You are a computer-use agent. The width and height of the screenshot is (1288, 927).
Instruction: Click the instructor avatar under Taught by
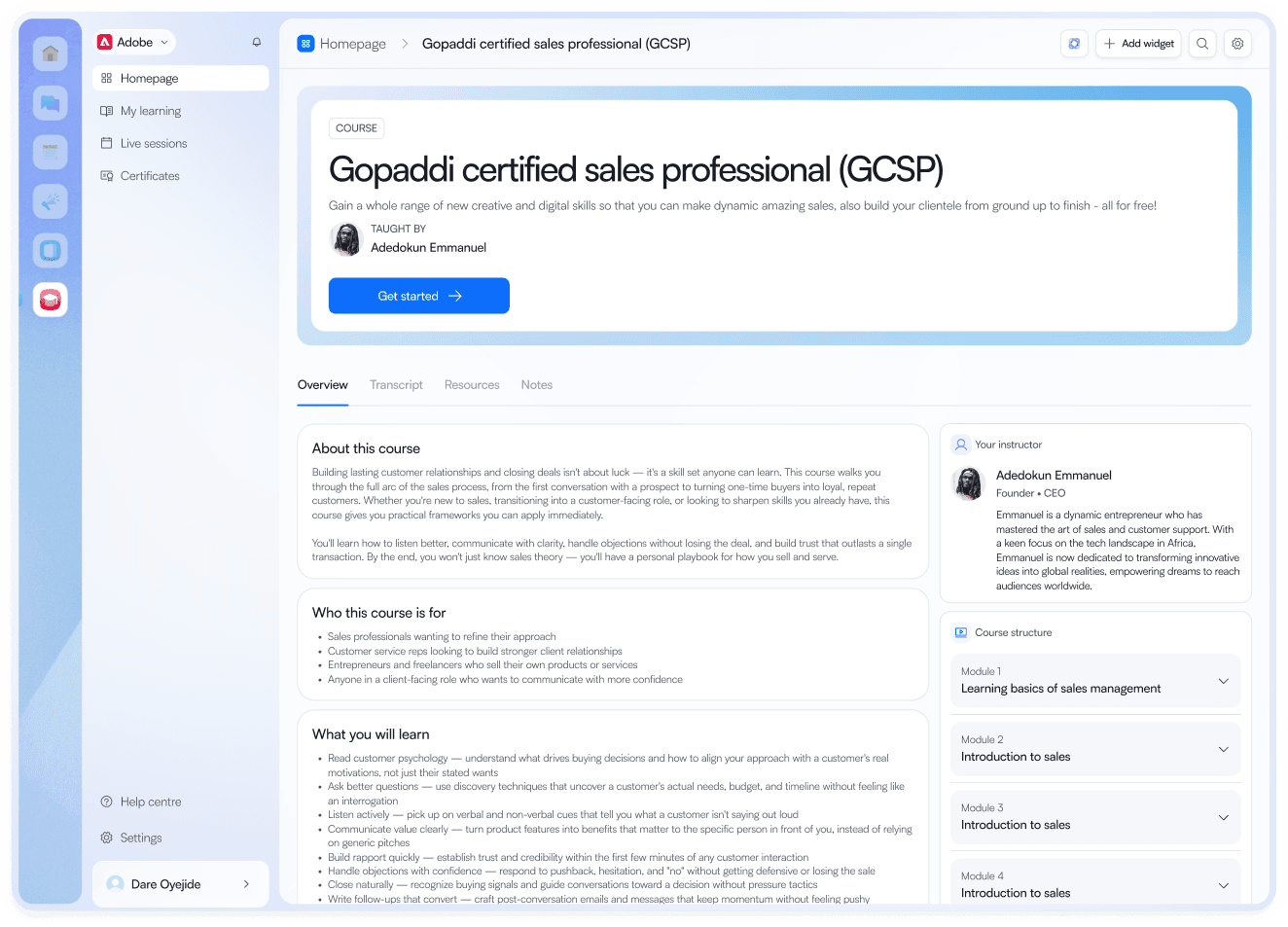pos(346,238)
